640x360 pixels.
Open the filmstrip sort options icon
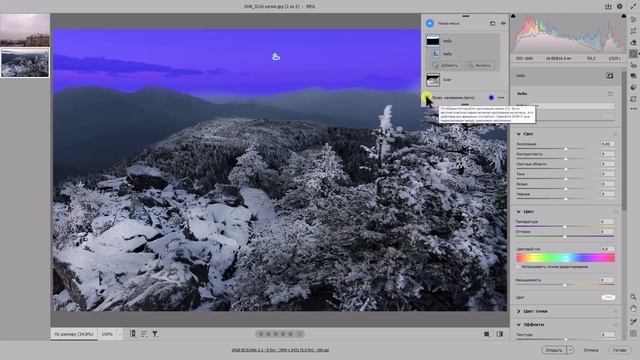coord(144,334)
